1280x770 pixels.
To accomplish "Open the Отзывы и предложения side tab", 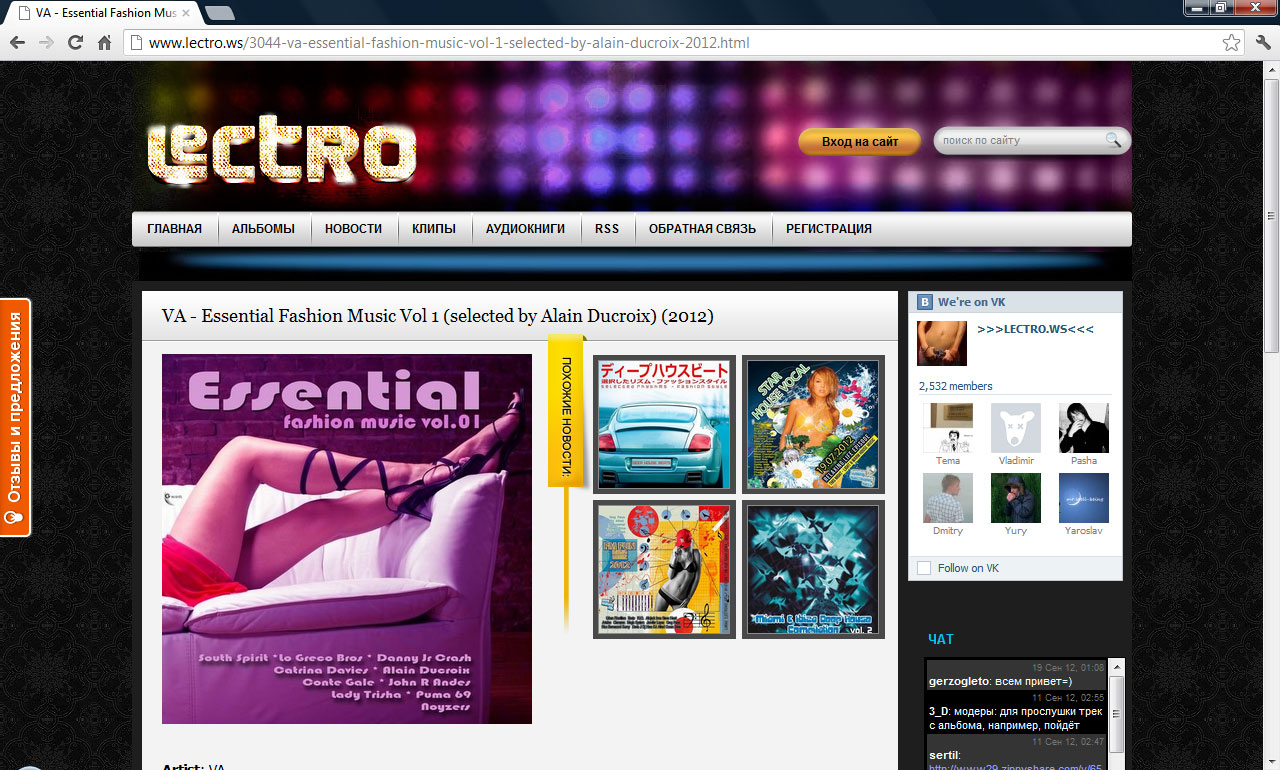I will (x=15, y=417).
